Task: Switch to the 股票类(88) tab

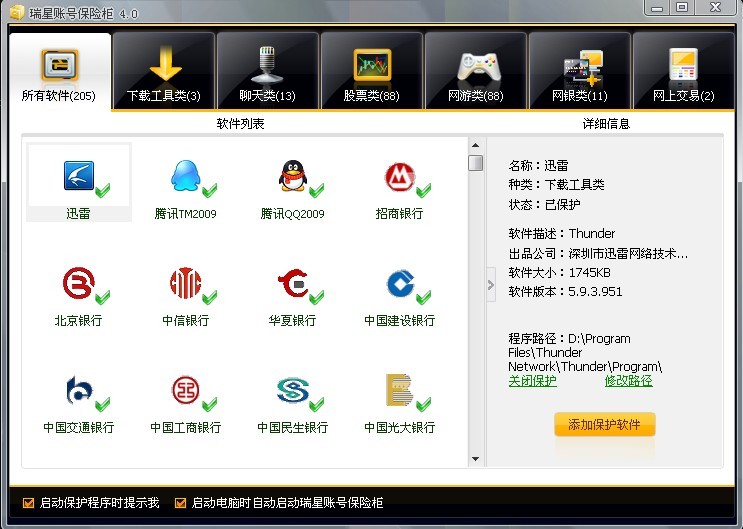Action: click(x=372, y=71)
